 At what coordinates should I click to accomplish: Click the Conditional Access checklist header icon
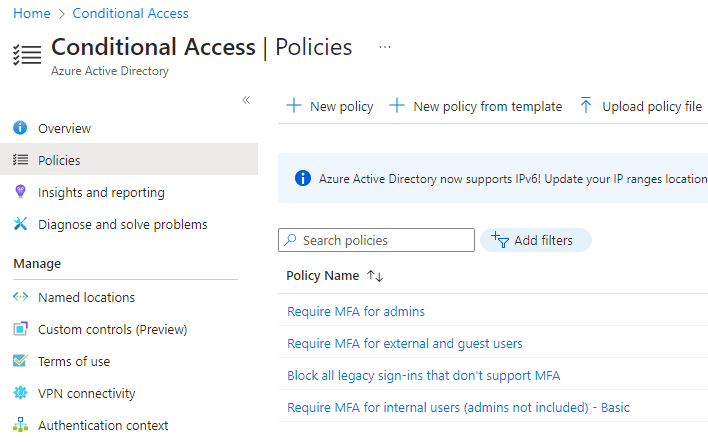27,55
